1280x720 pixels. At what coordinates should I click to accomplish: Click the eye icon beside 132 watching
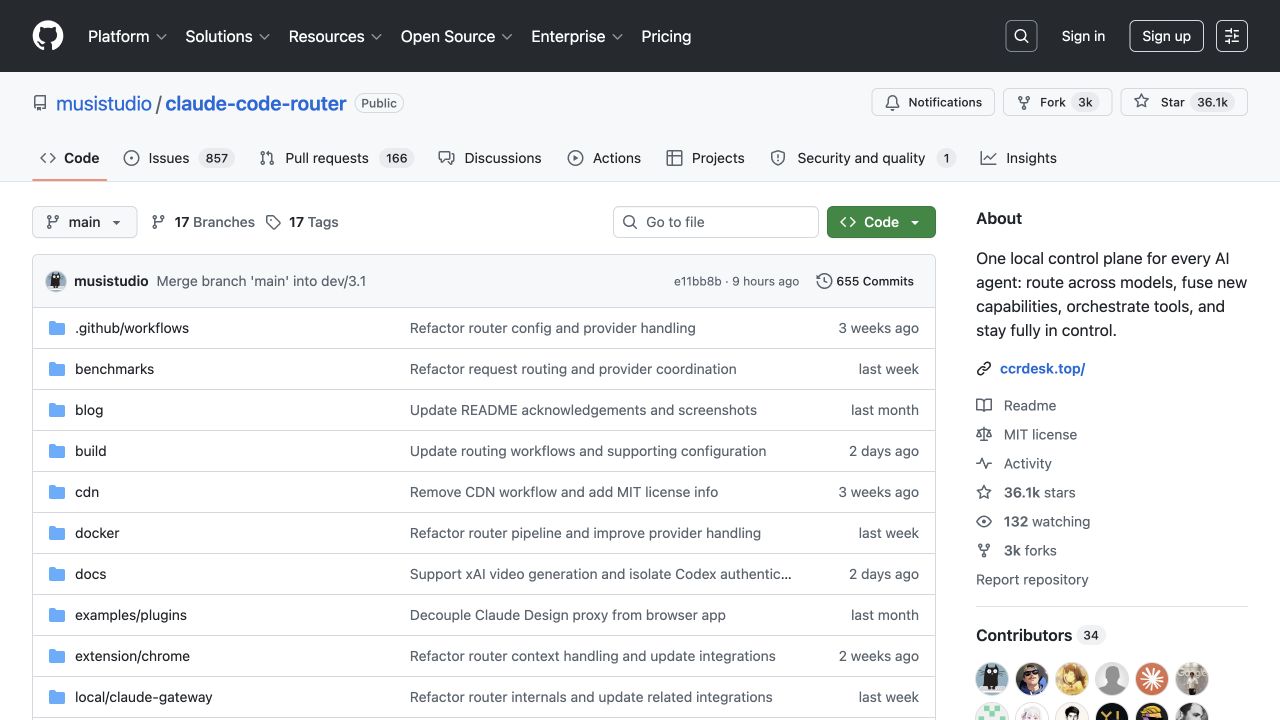984,521
